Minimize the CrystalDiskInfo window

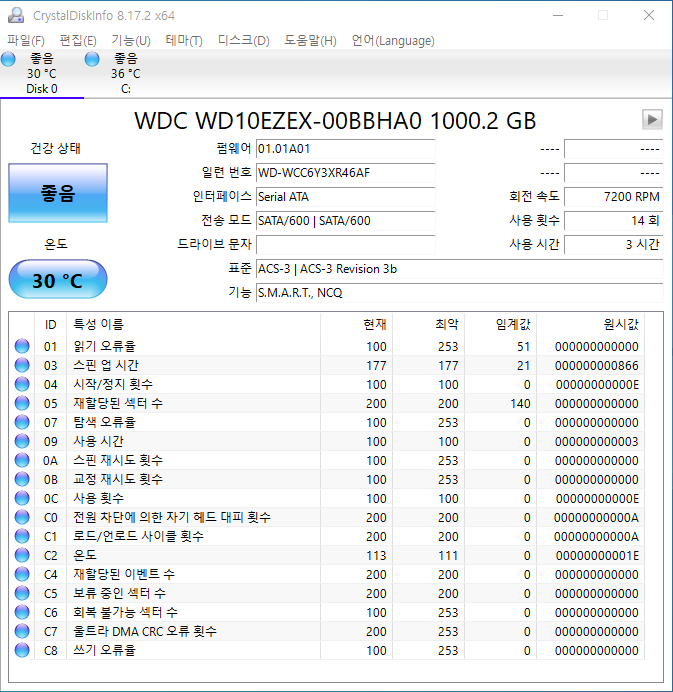coord(558,15)
